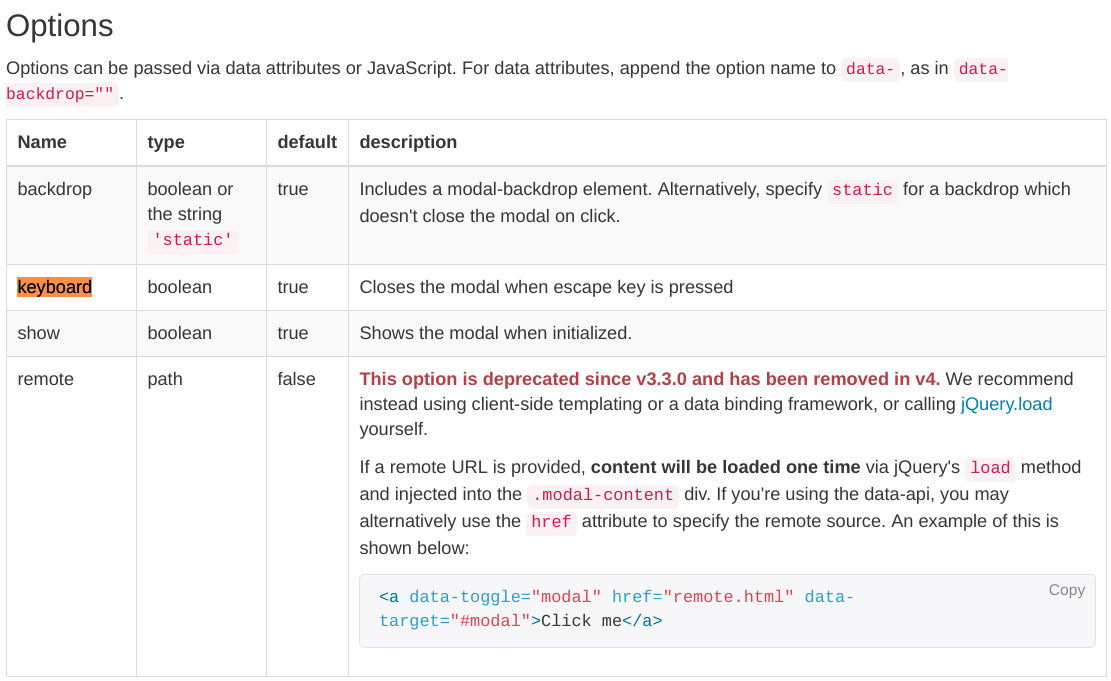Click the Copy button on the code snippet

(x=1066, y=590)
